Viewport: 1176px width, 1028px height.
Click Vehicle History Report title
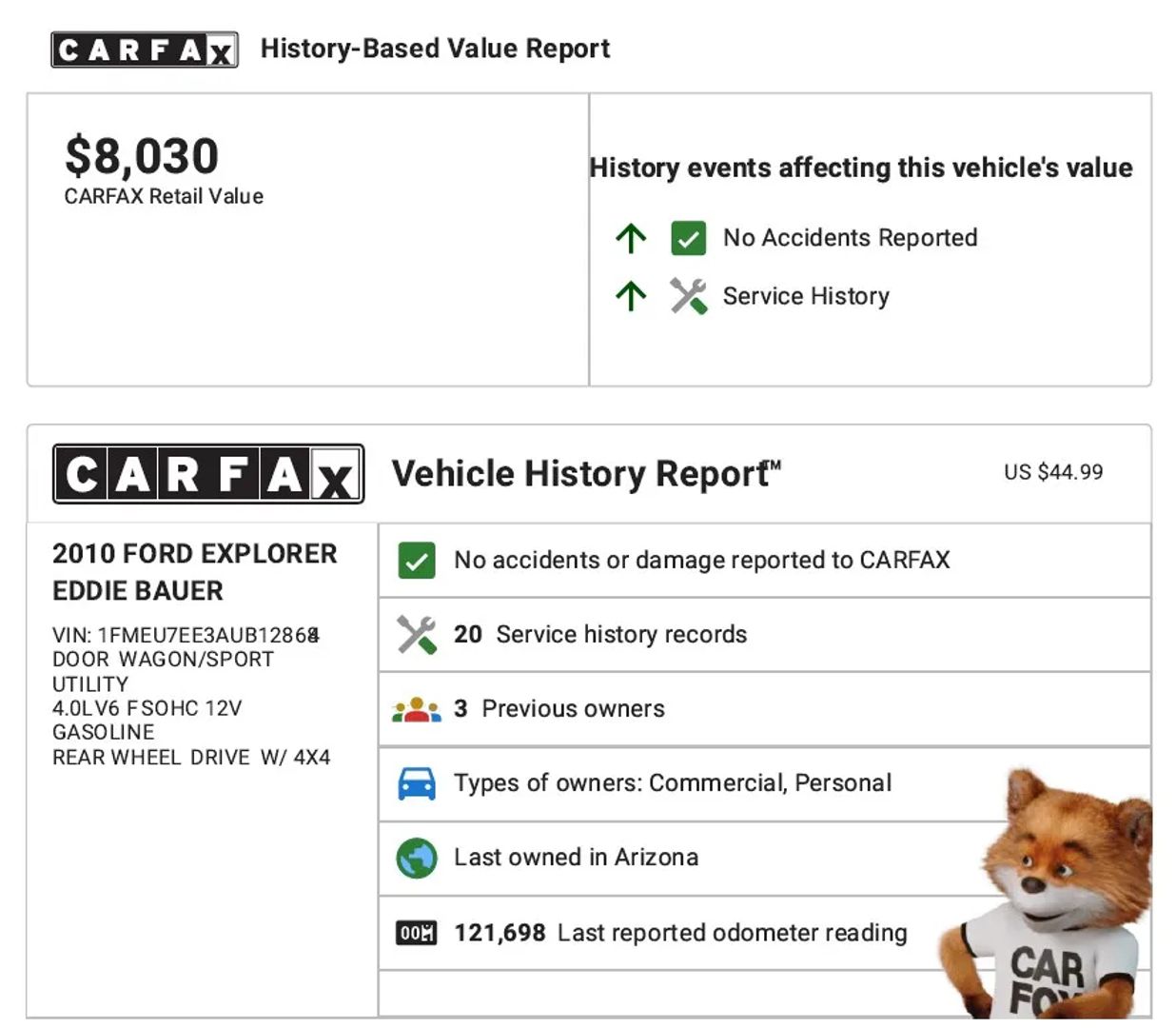pos(586,473)
